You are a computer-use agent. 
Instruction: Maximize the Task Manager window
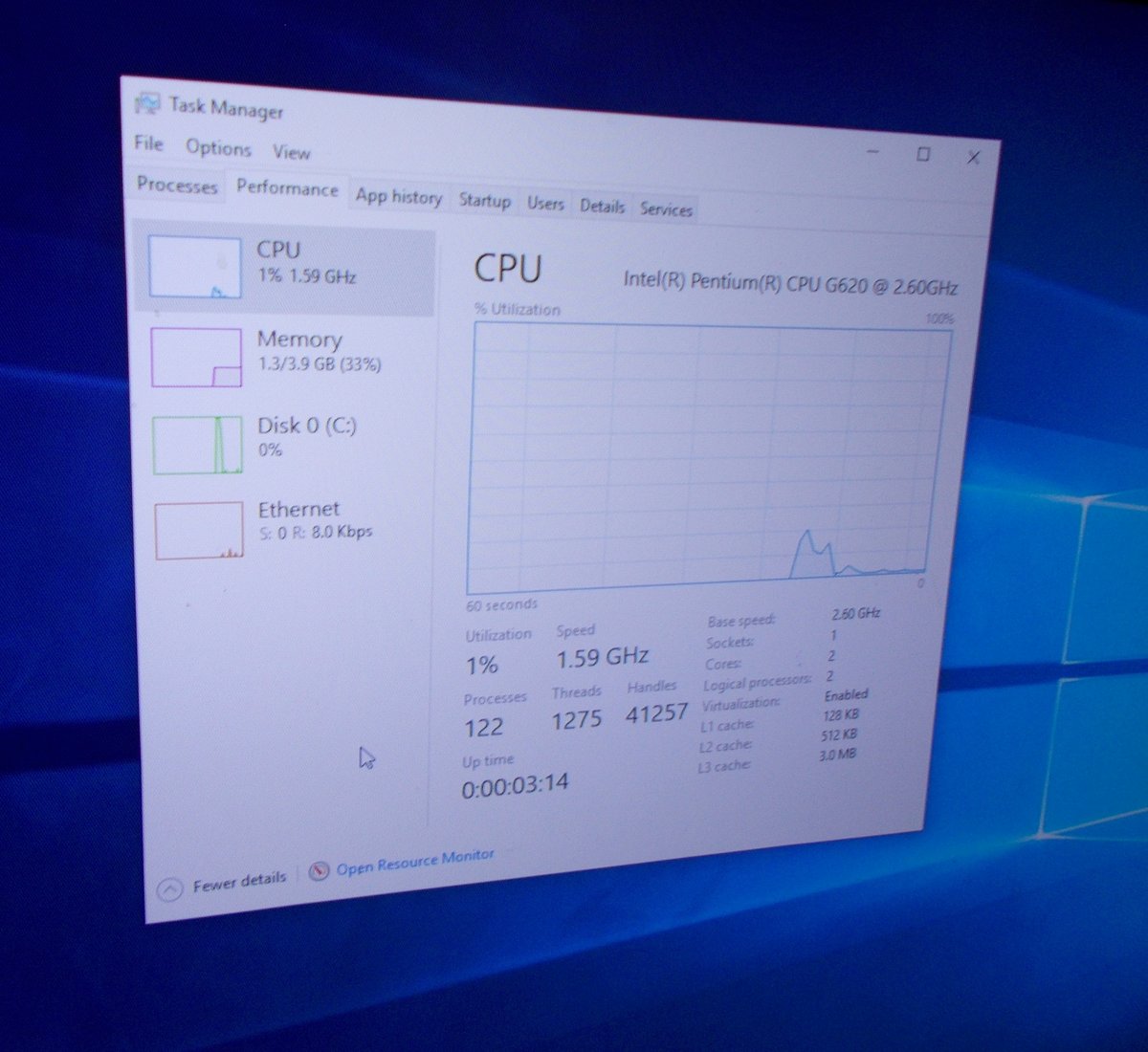click(x=923, y=154)
